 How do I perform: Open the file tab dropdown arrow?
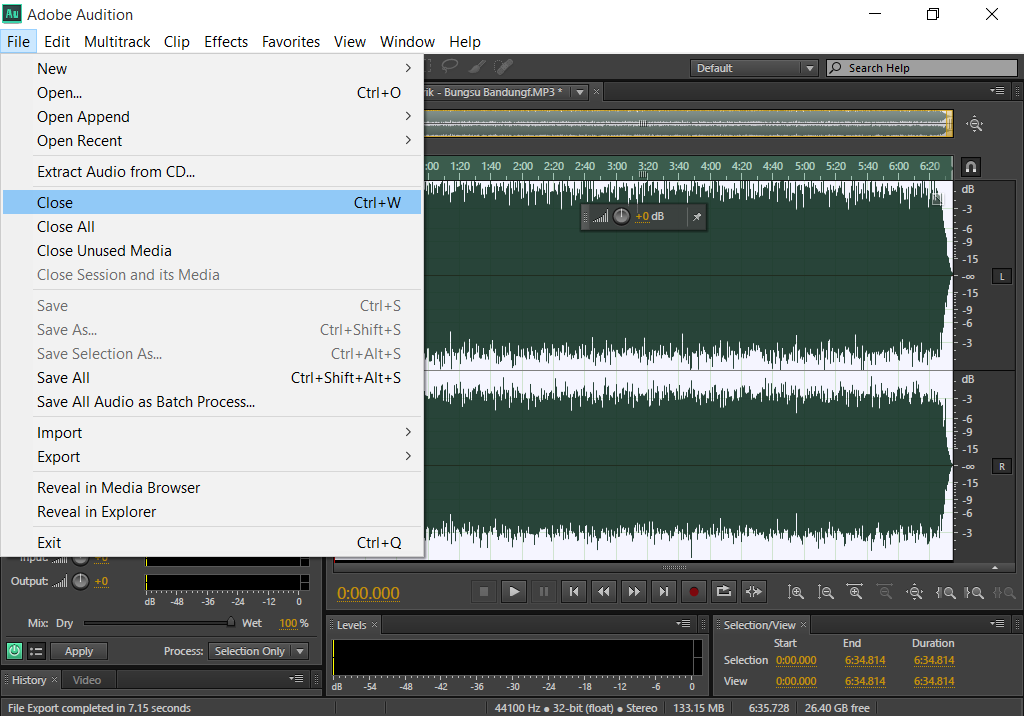[580, 93]
